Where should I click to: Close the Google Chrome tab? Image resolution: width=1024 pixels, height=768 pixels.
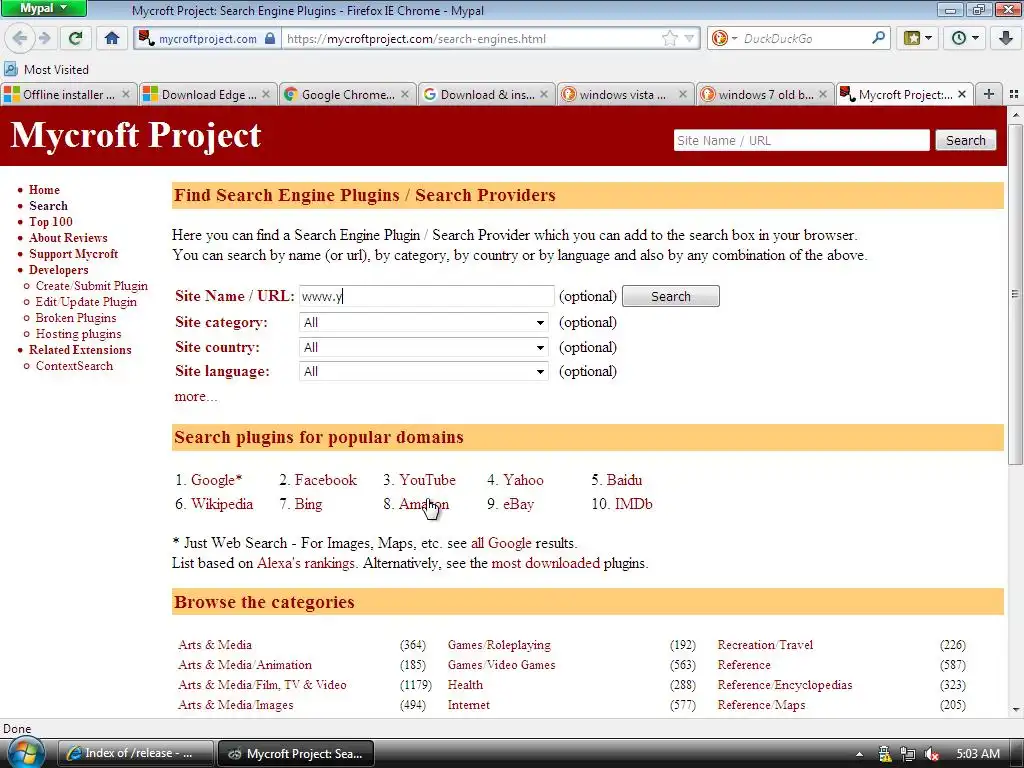click(x=405, y=94)
